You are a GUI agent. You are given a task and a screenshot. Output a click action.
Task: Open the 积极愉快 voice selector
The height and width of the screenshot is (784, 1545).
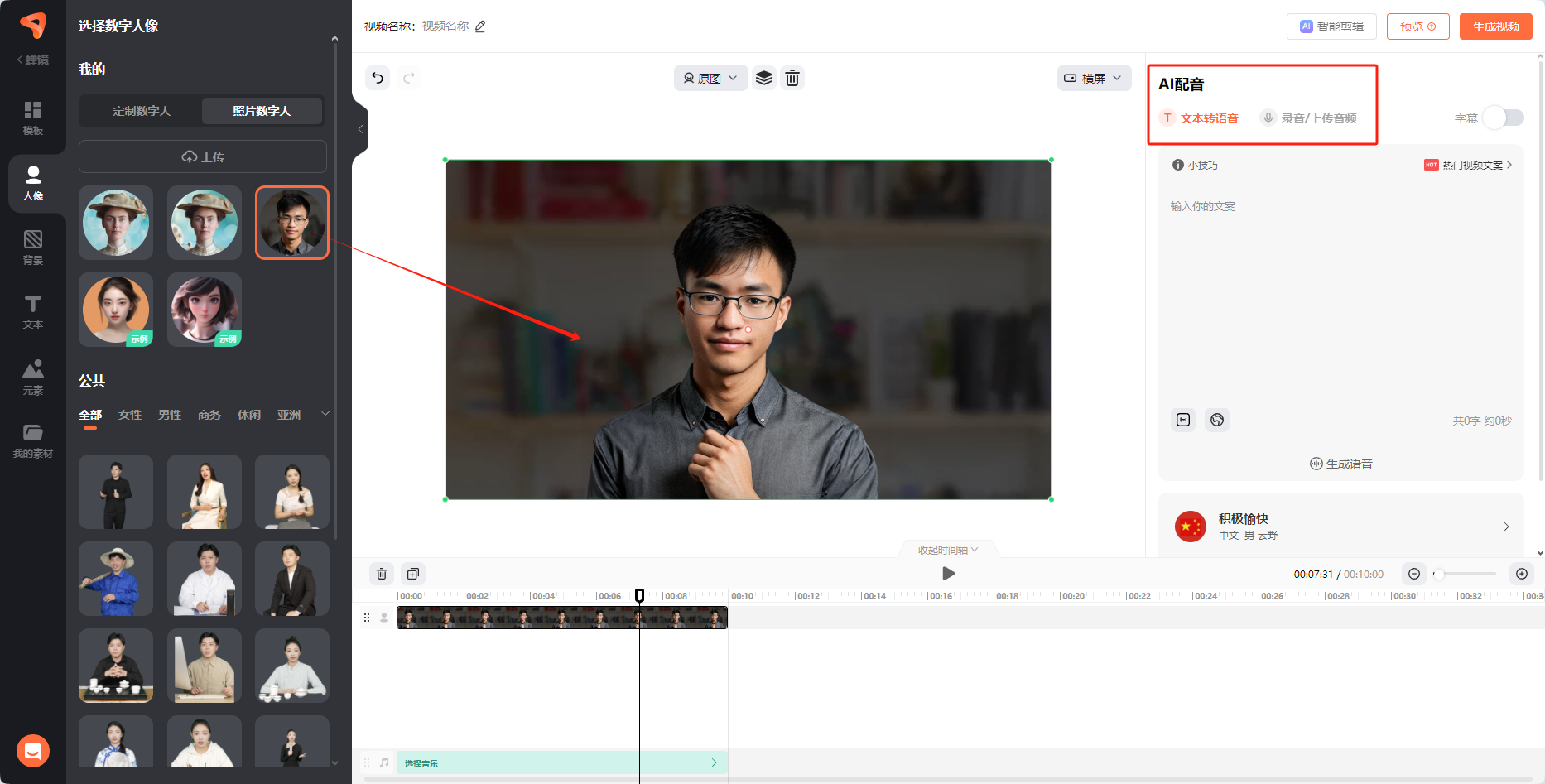coord(1341,526)
